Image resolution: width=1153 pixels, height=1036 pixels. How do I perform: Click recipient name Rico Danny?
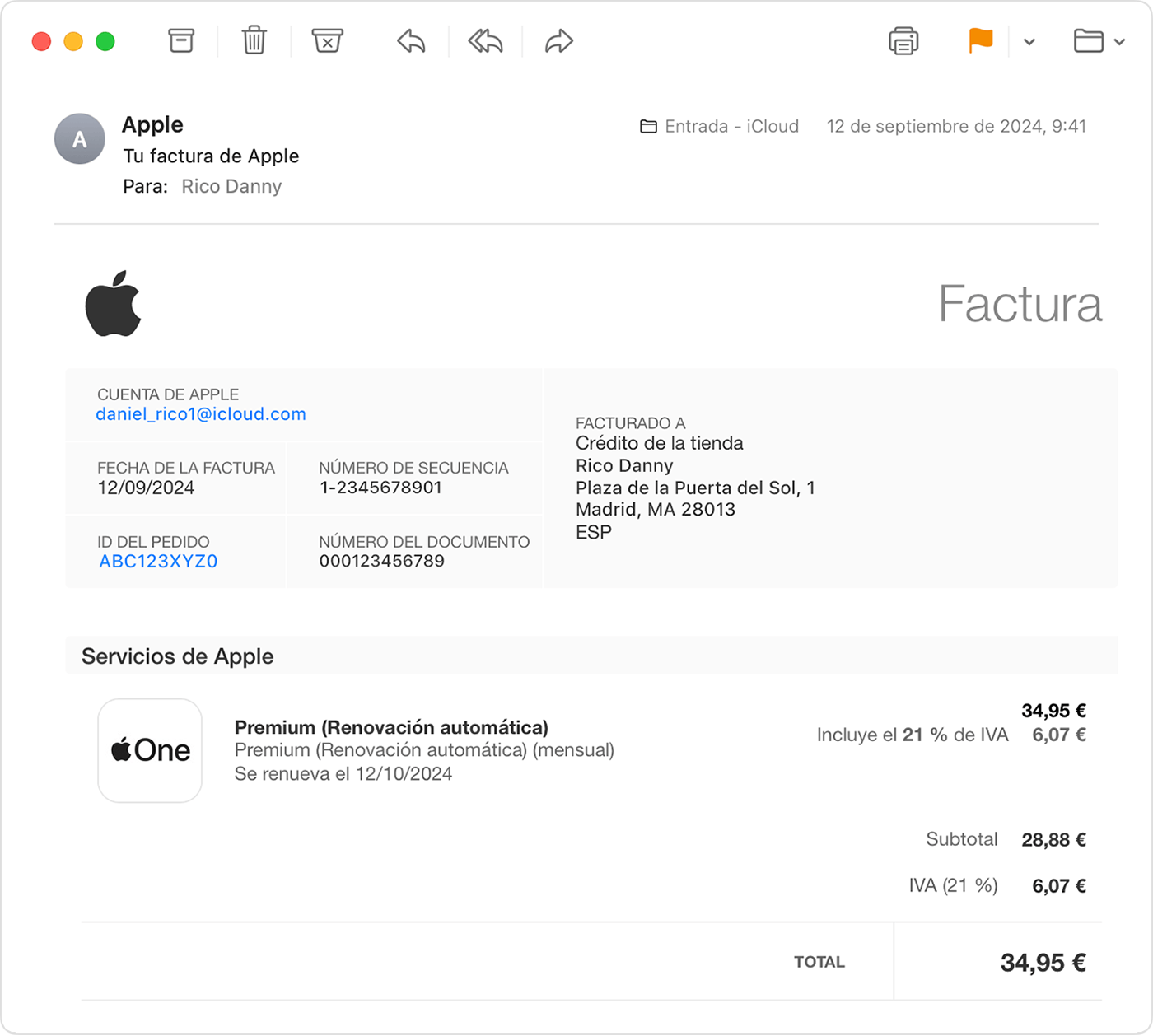point(231,186)
